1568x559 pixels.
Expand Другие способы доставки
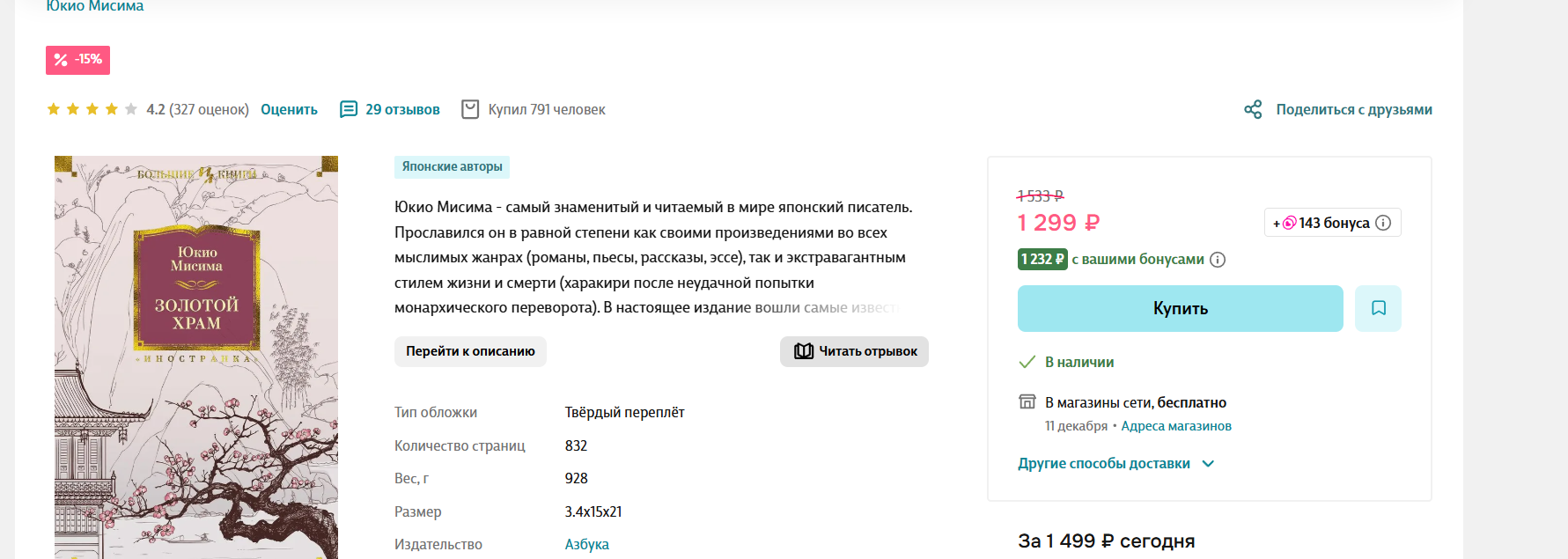[1115, 464]
